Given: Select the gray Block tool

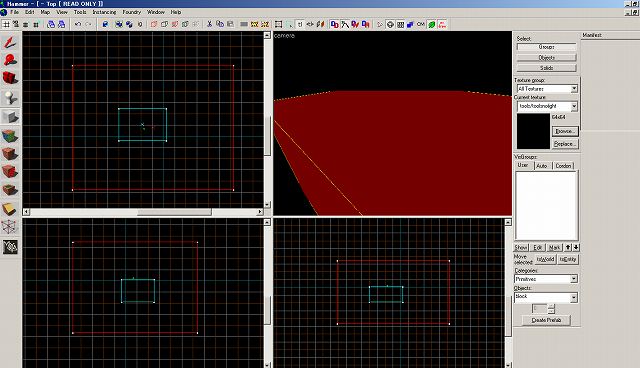Looking at the screenshot, I should point(10,117).
